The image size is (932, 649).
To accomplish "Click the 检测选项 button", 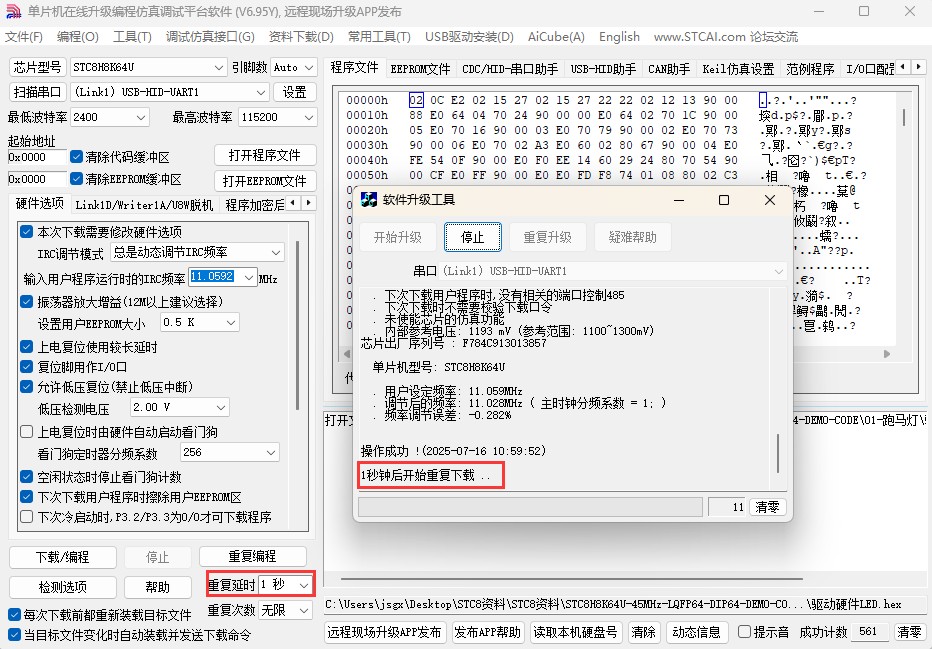I will (x=62, y=587).
